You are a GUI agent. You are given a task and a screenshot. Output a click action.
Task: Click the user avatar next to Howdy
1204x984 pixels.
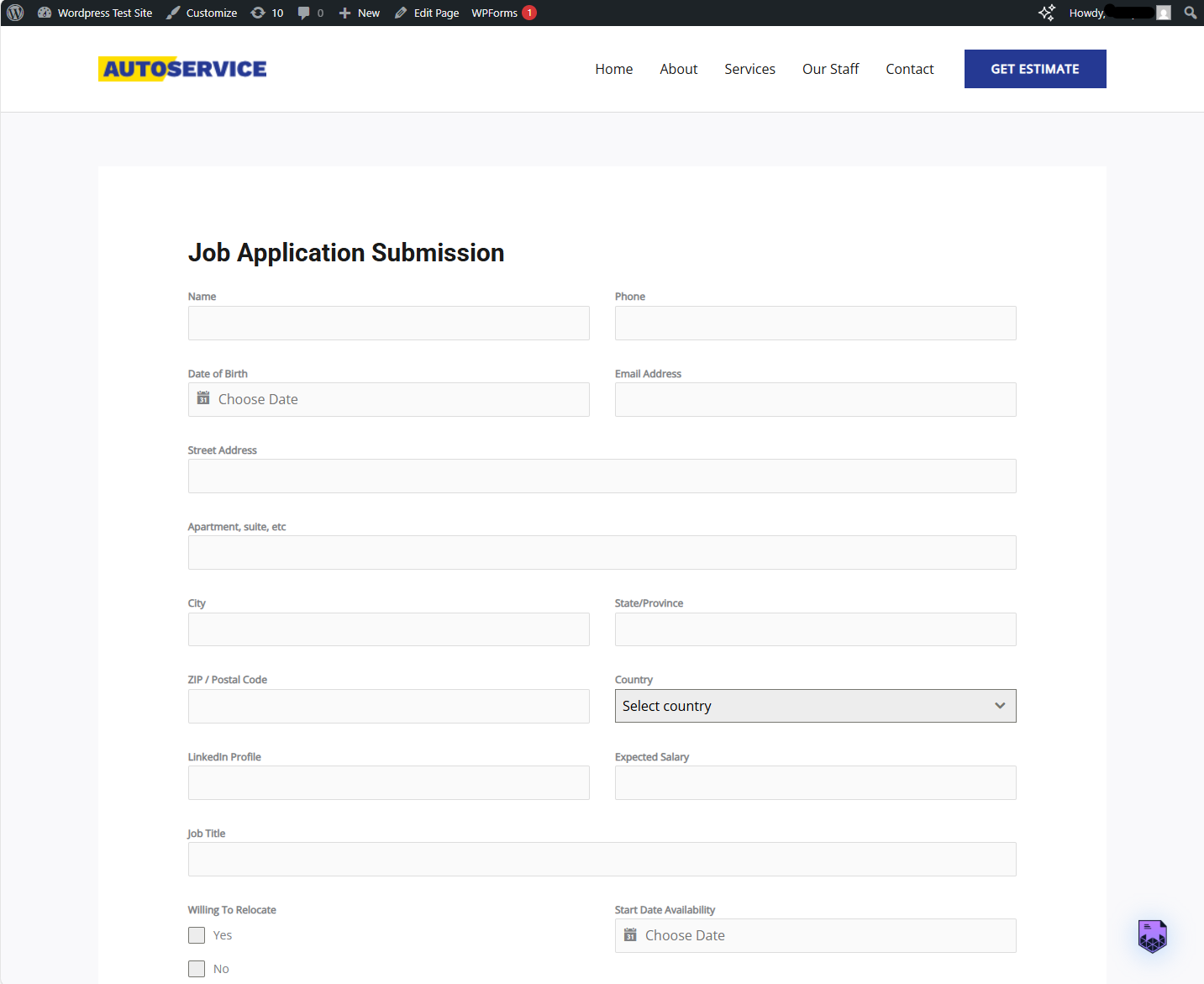1164,13
